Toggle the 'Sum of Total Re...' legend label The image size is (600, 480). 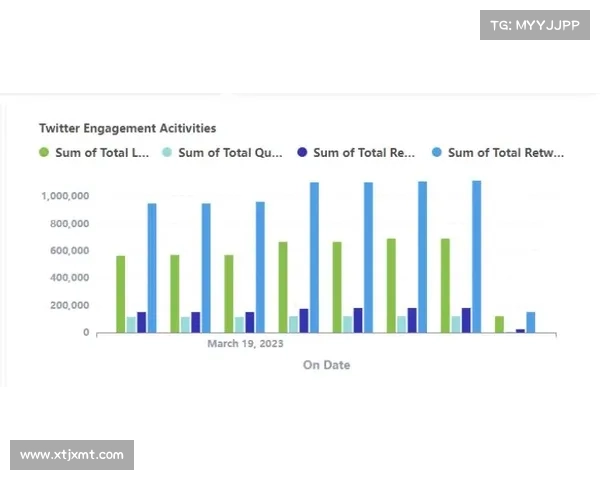pos(363,153)
